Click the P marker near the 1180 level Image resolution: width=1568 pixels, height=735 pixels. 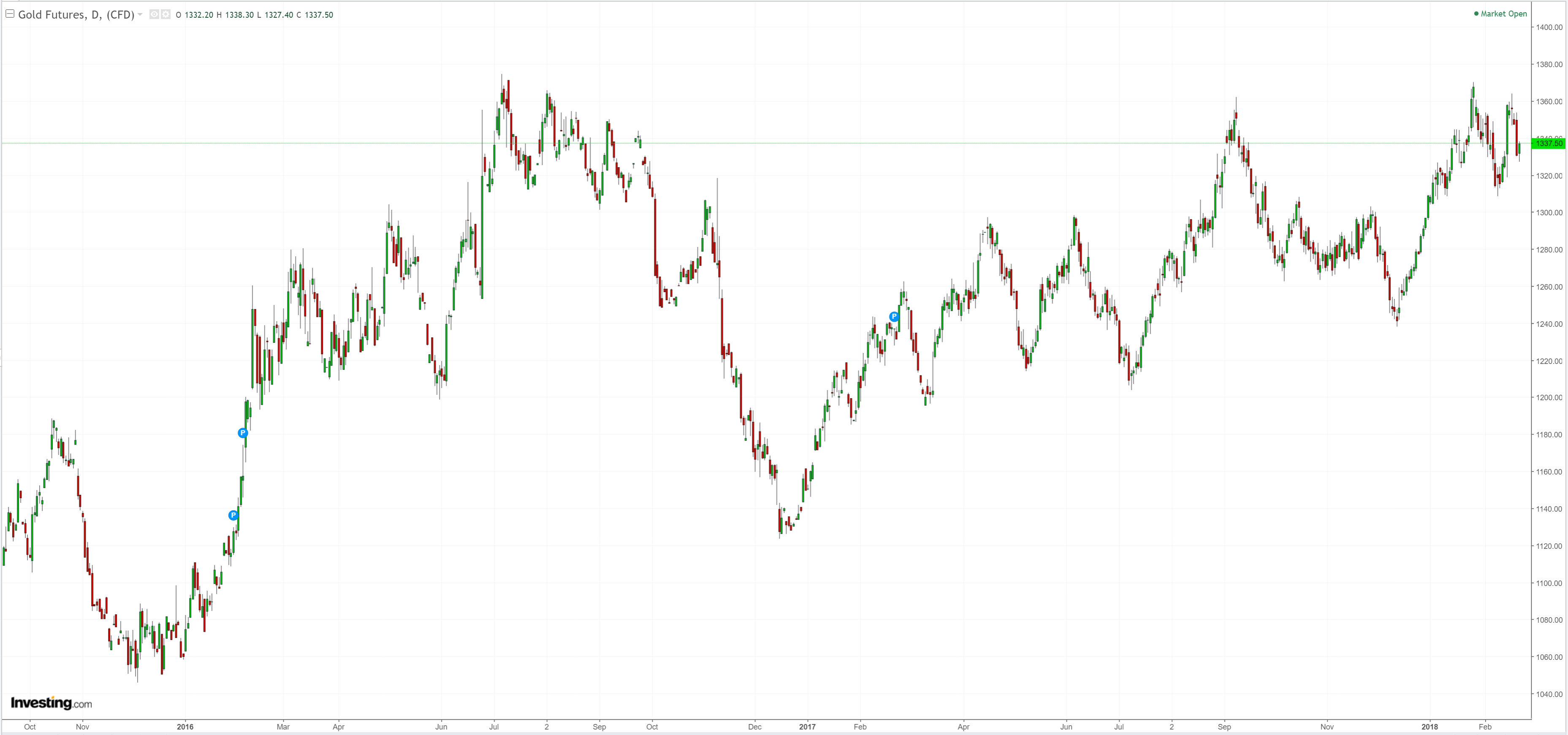pyautogui.click(x=243, y=433)
